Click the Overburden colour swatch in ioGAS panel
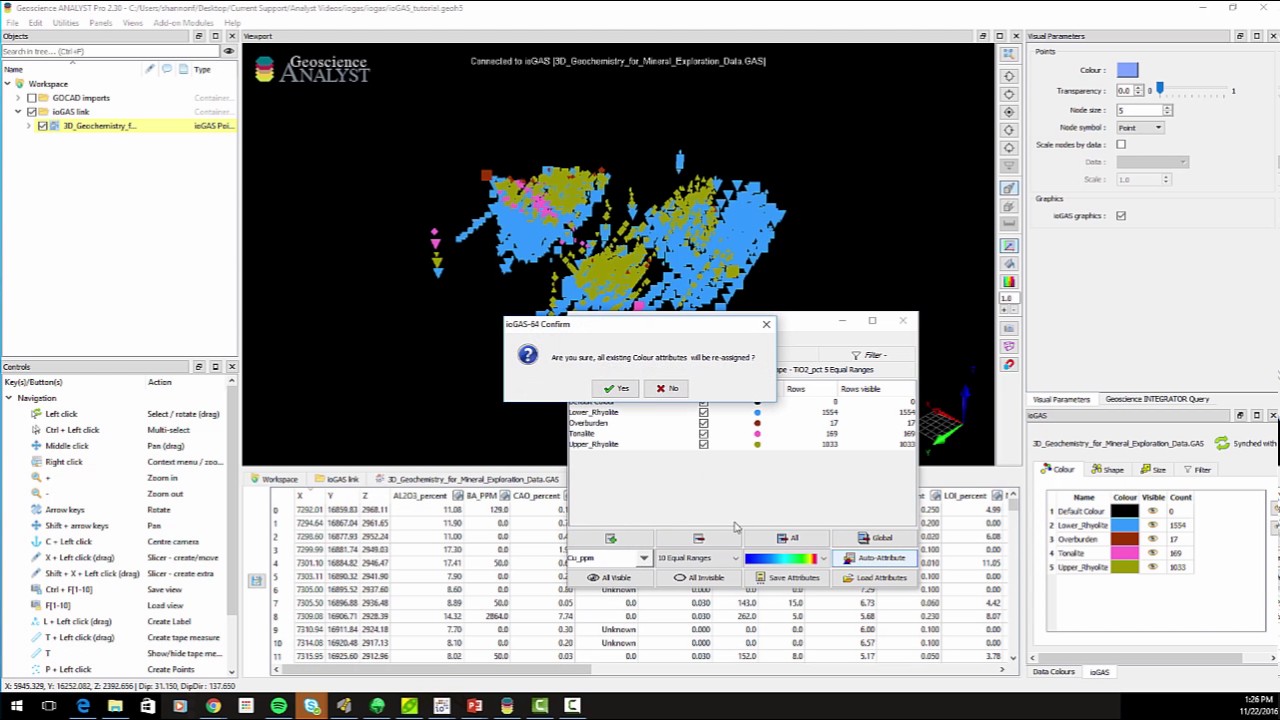 (x=1125, y=539)
